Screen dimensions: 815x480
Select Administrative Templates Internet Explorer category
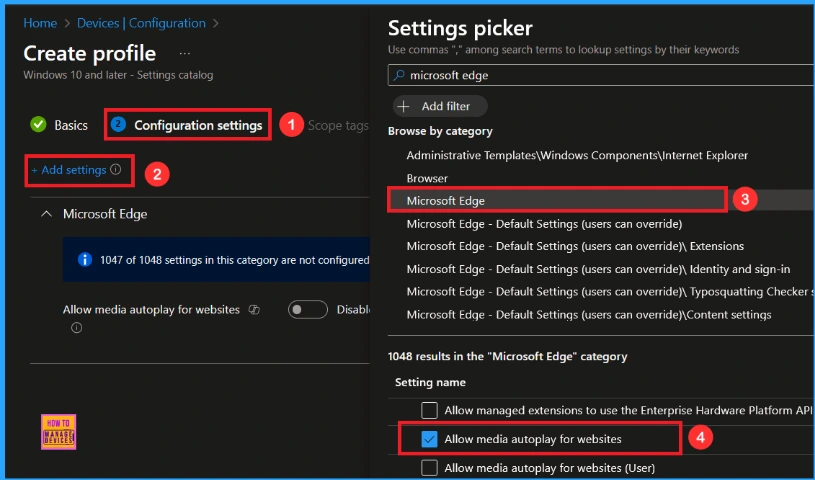point(577,155)
